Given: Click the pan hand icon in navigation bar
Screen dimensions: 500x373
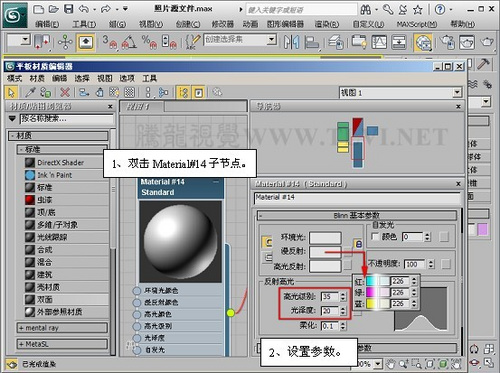Looking at the screenshot, I should pos(391,364).
